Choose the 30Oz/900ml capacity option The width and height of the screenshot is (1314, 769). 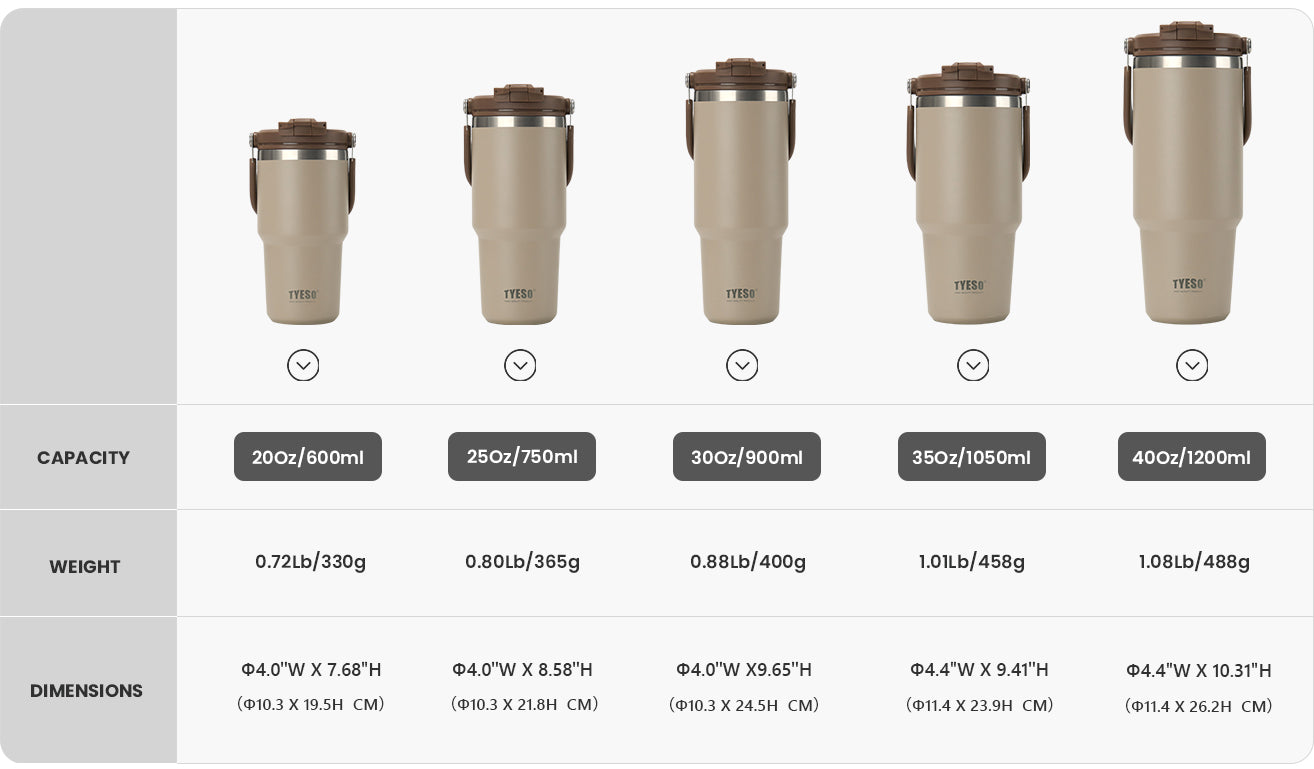tap(747, 457)
